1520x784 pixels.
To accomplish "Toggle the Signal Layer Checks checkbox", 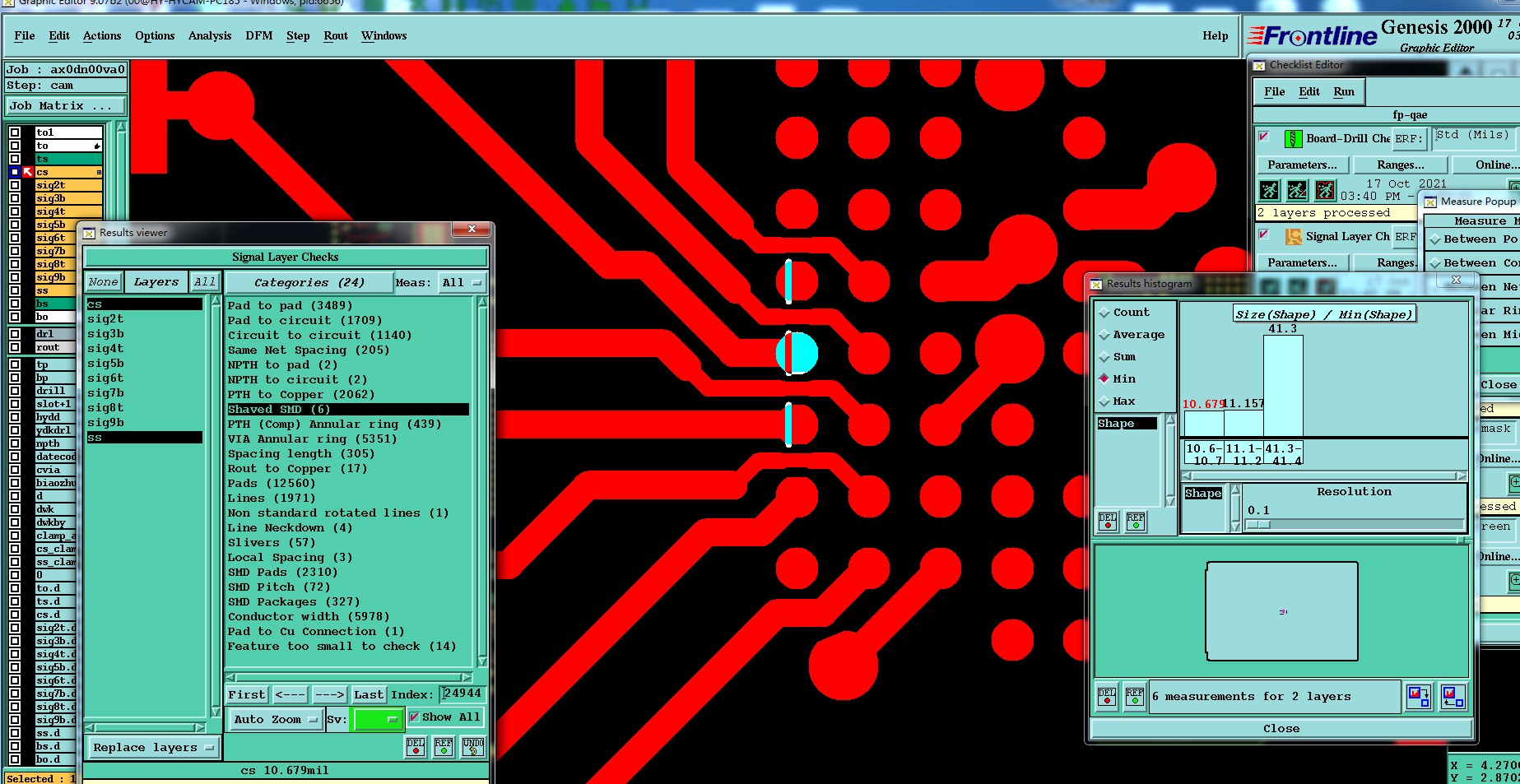I will click(1264, 235).
